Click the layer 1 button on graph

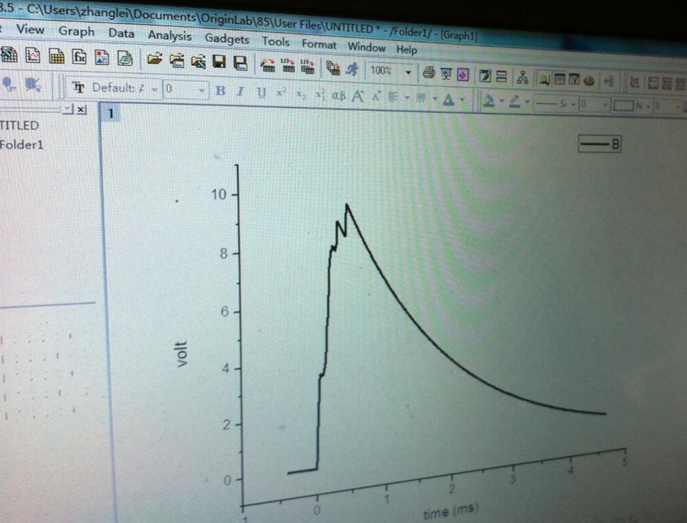coord(111,113)
